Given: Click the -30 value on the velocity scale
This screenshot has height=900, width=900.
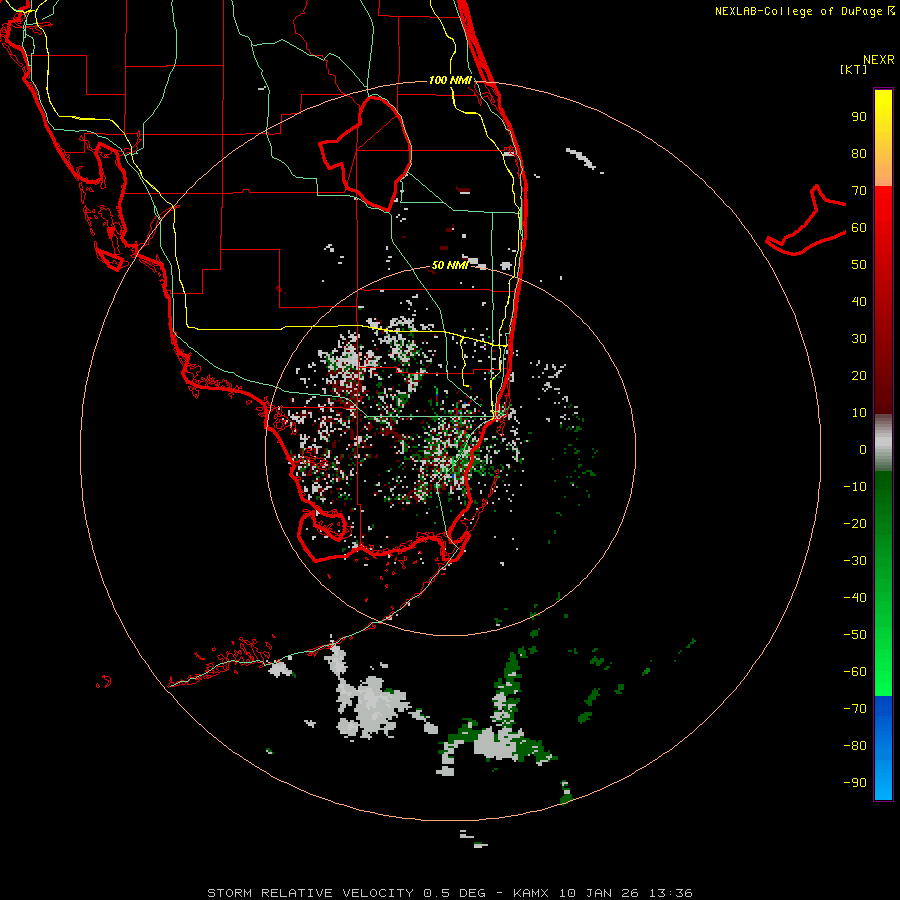Looking at the screenshot, I should click(855, 561).
